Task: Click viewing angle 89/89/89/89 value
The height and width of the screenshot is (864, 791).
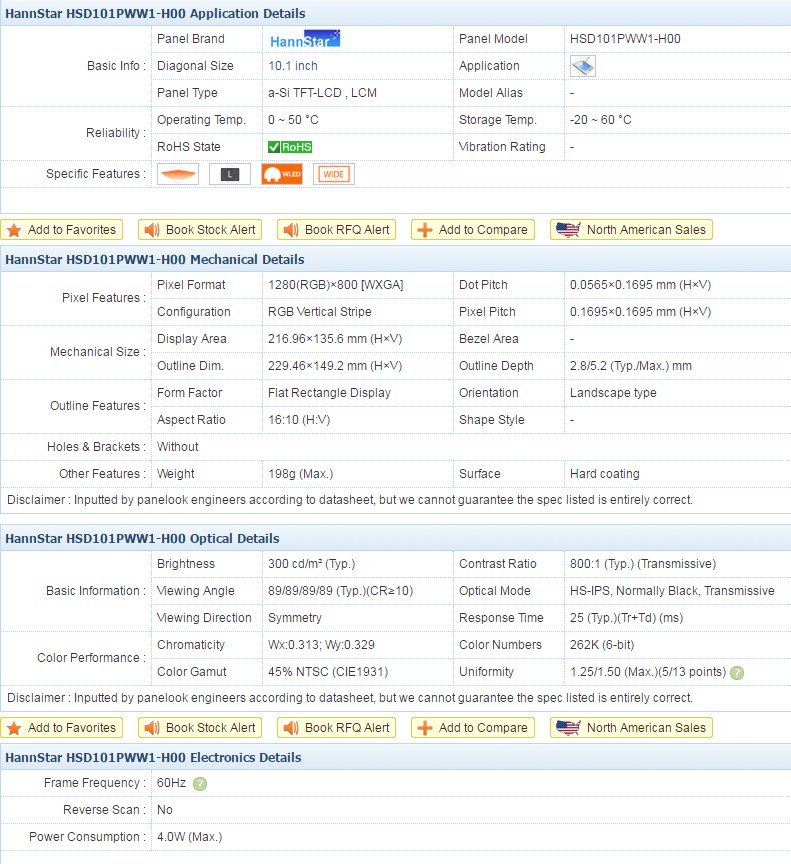Action: pyautogui.click(x=340, y=591)
